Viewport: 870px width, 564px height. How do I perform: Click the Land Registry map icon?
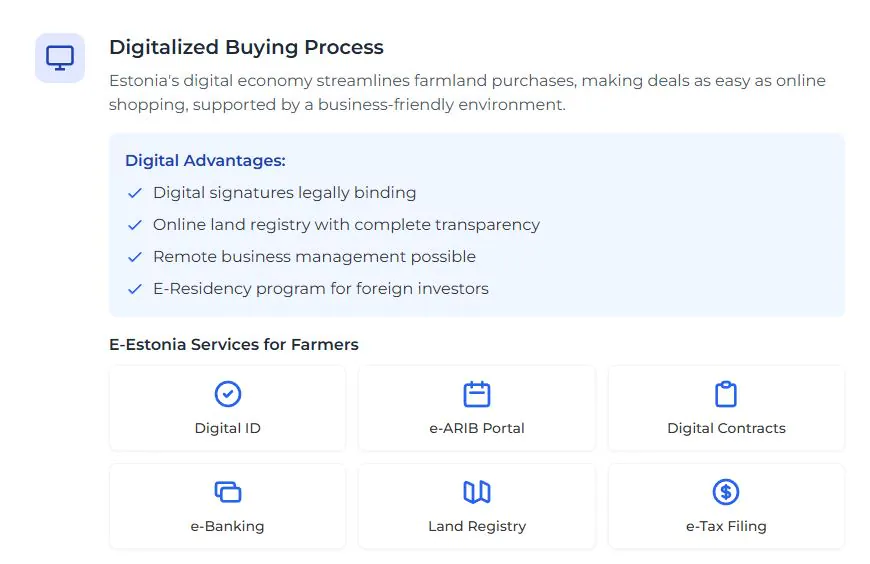pyautogui.click(x=477, y=492)
